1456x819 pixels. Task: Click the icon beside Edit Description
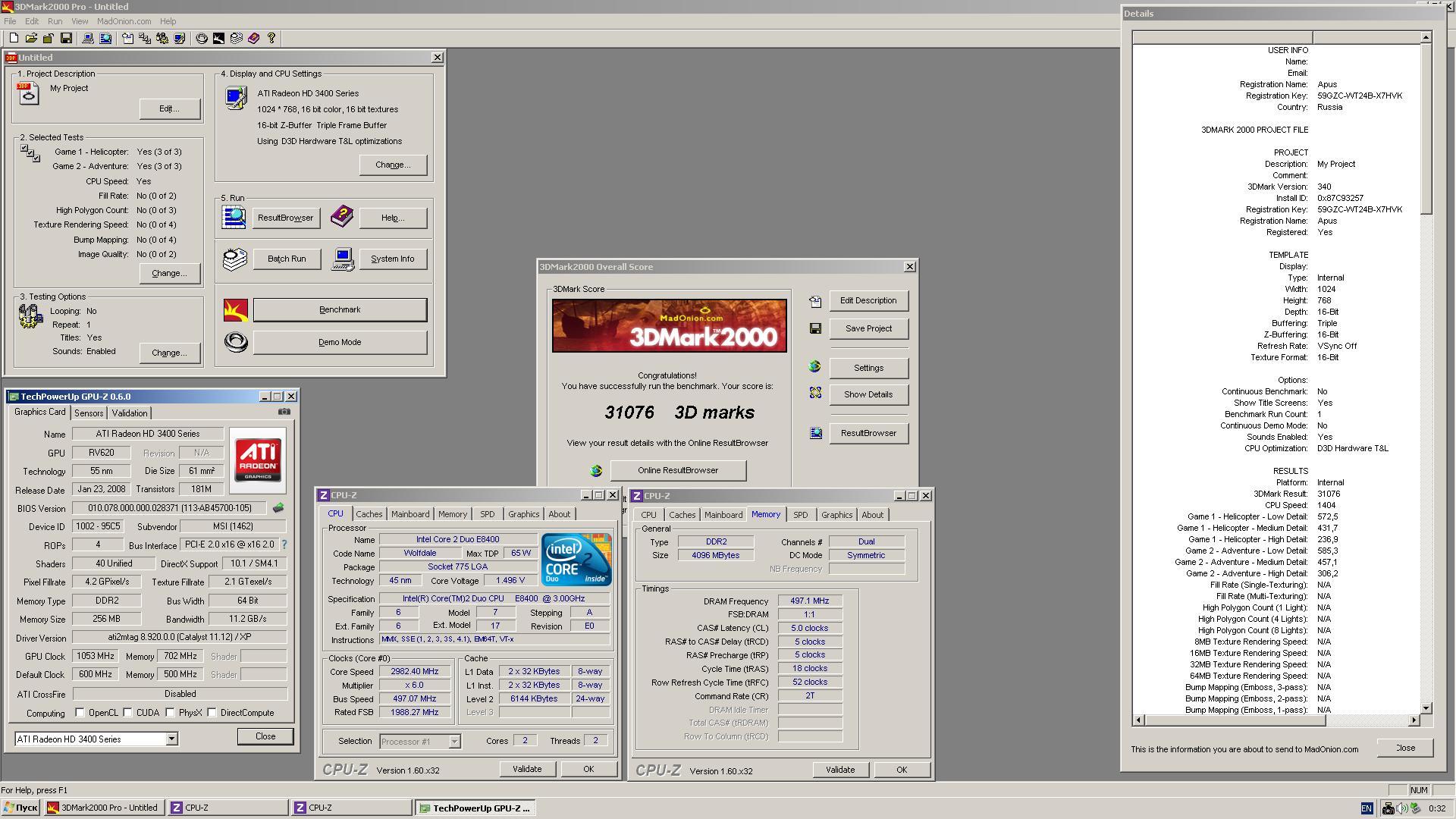pos(815,301)
